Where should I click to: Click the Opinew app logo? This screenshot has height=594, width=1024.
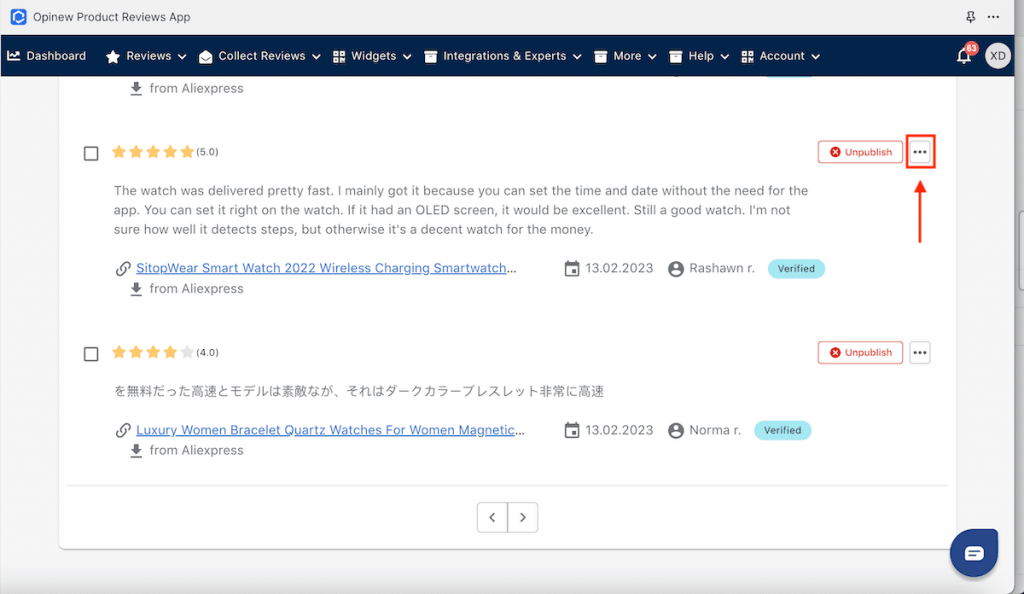18,17
